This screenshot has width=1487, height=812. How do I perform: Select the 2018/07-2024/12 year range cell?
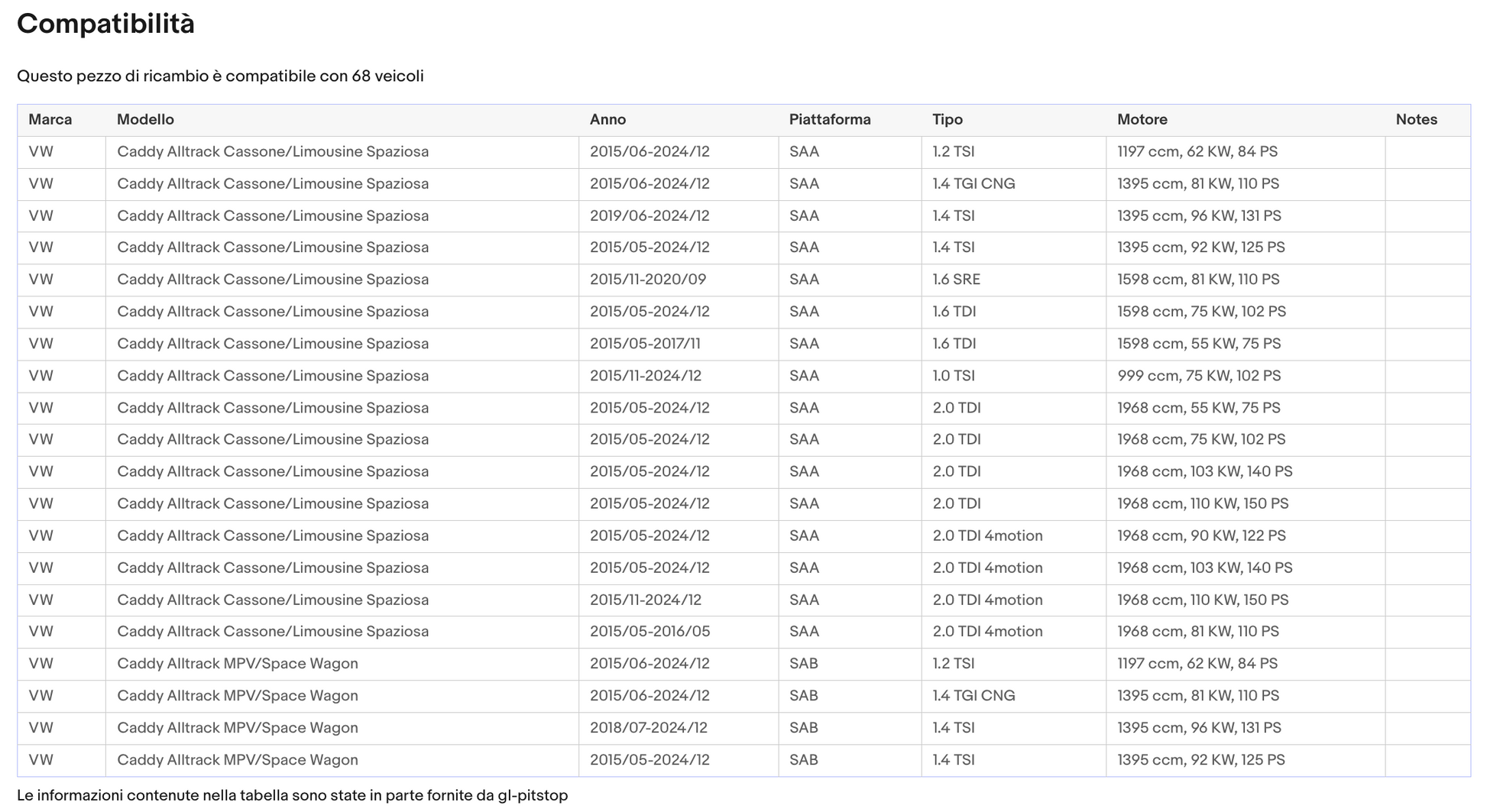click(x=648, y=728)
